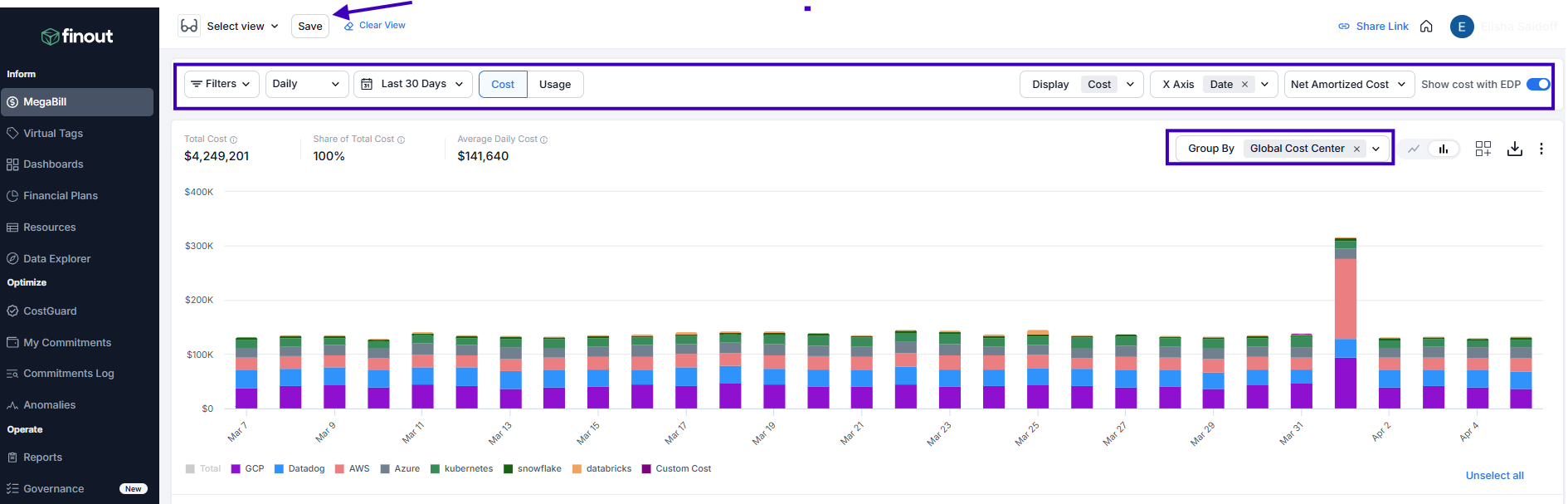Click the Save button
The image size is (1568, 504).
[310, 27]
